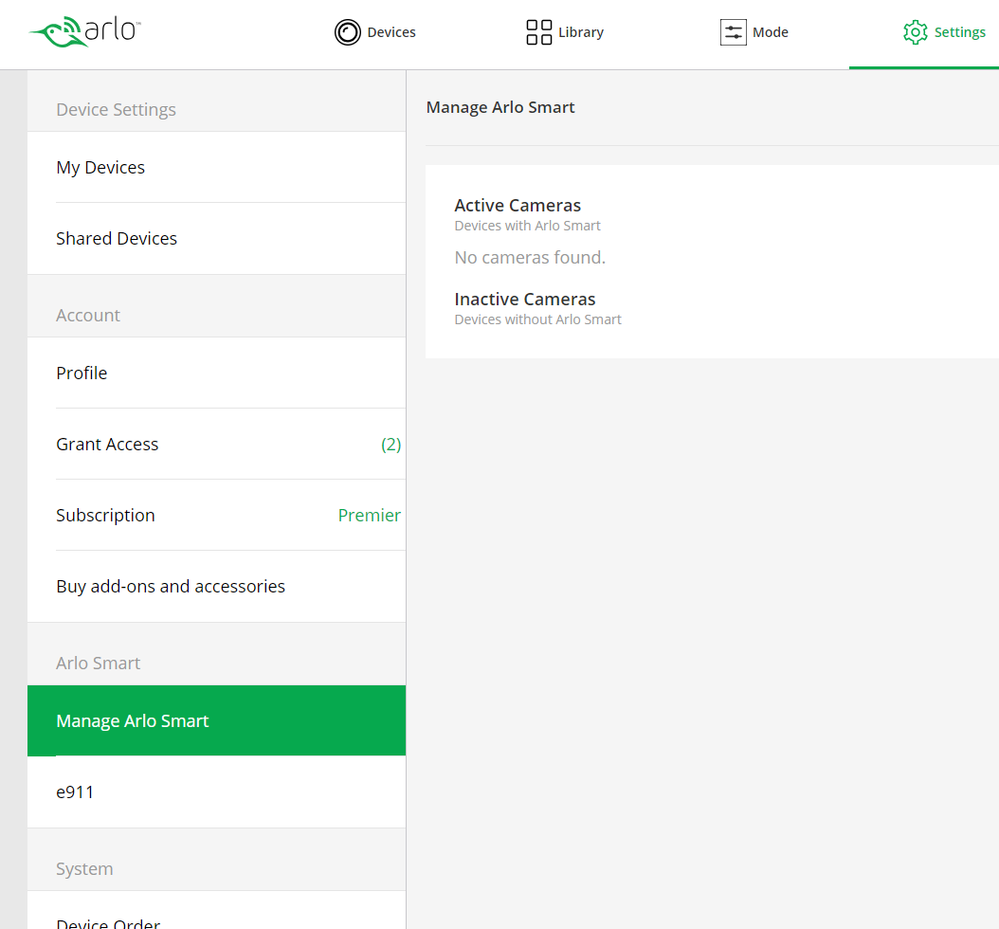Open Shared Devices in sidebar
Screen dimensions: 999x929
point(217,238)
